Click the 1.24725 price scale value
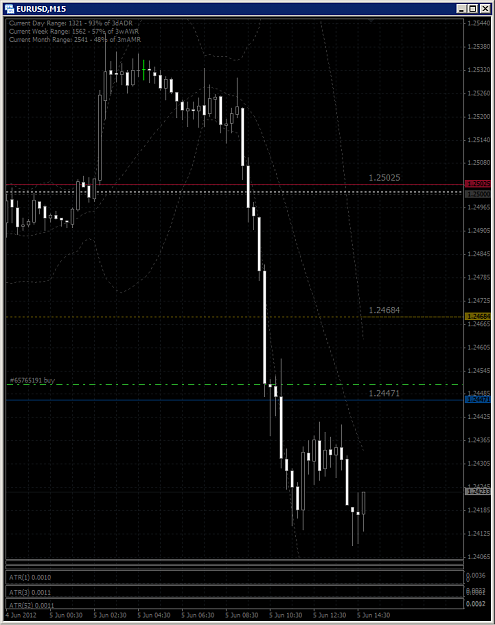Screen dimensions: 495x625 coord(479,300)
